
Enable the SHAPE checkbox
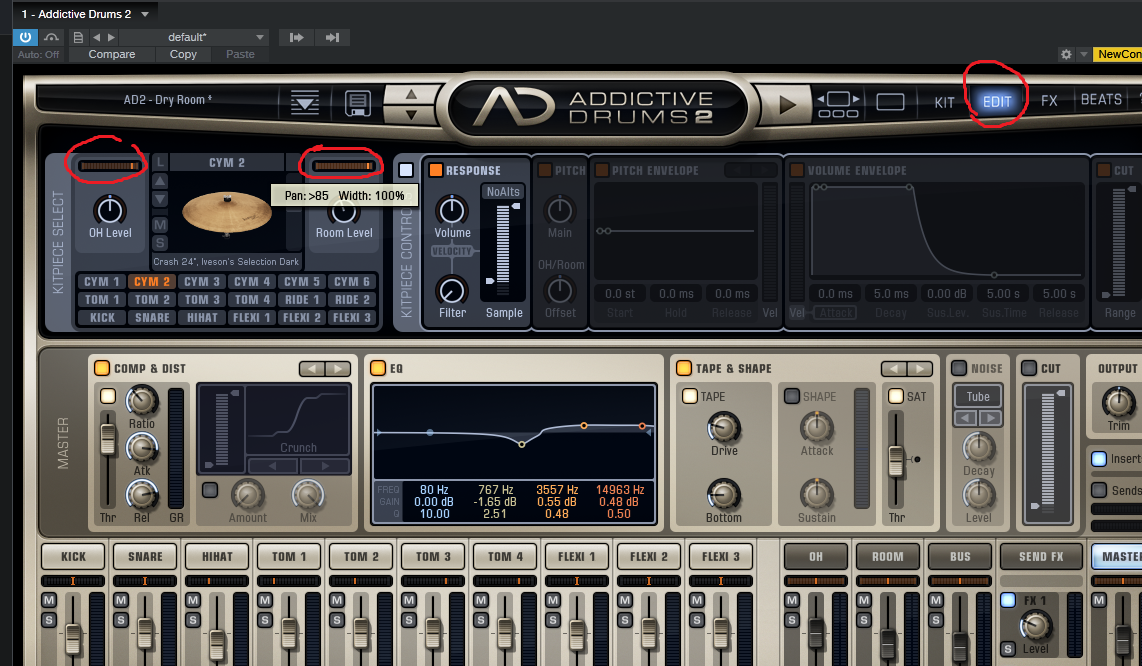pos(792,396)
